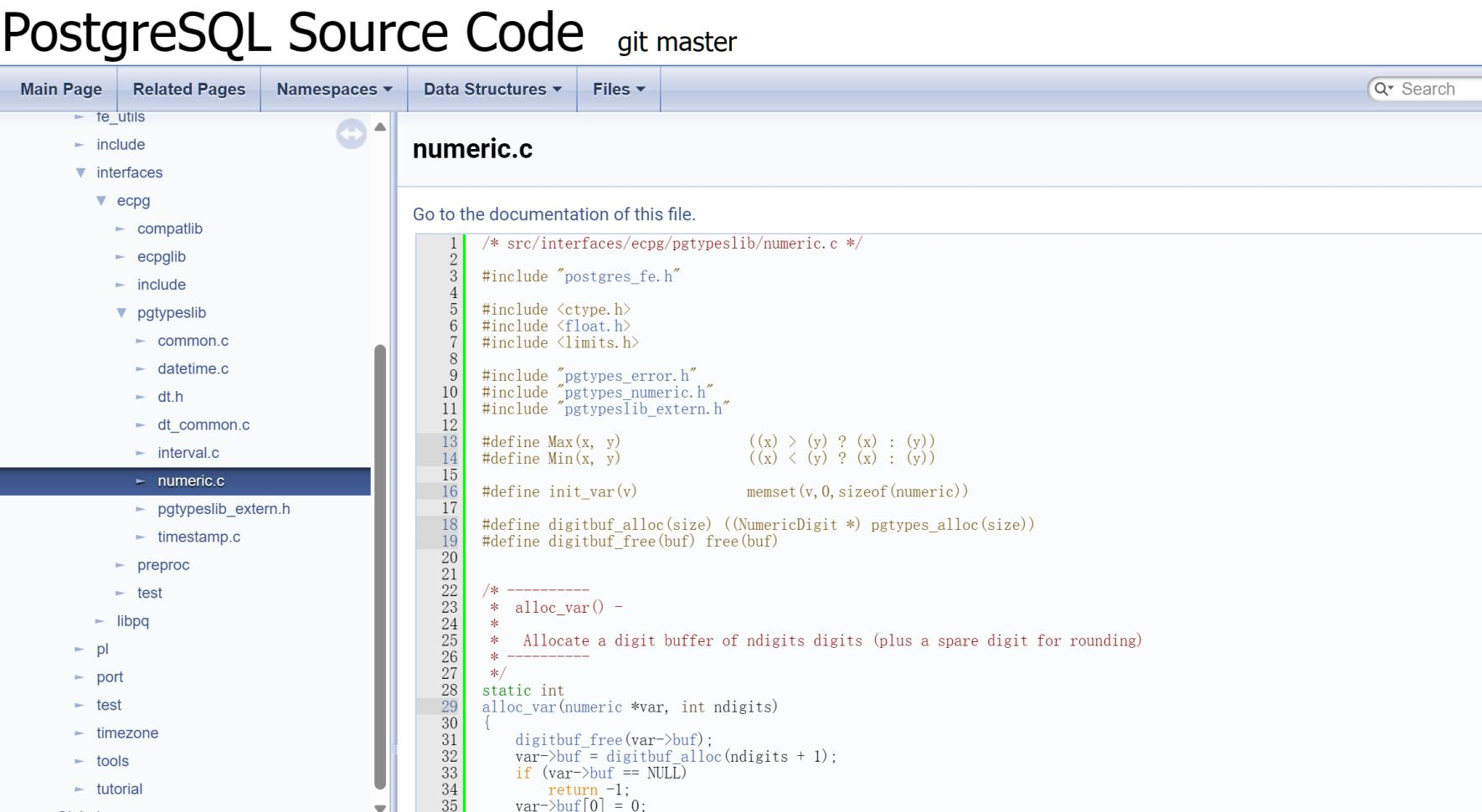1482x812 pixels.
Task: Go to Main Page tab
Action: 61,89
